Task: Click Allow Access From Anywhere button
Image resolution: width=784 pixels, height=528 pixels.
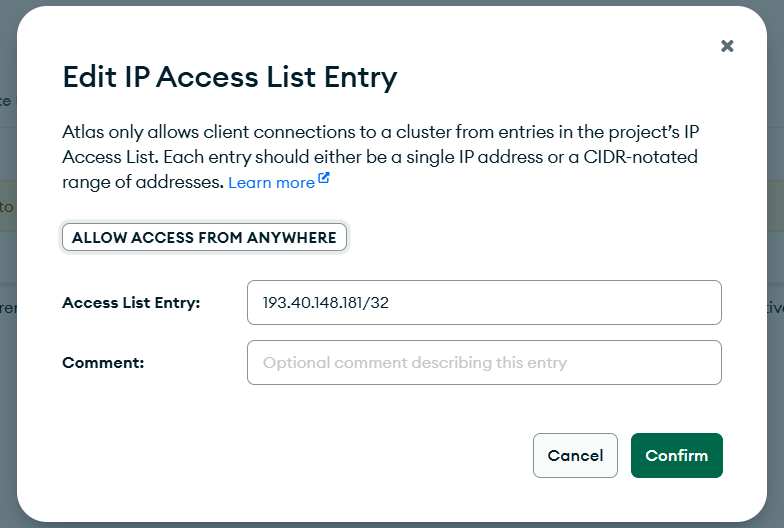Action: pos(204,238)
